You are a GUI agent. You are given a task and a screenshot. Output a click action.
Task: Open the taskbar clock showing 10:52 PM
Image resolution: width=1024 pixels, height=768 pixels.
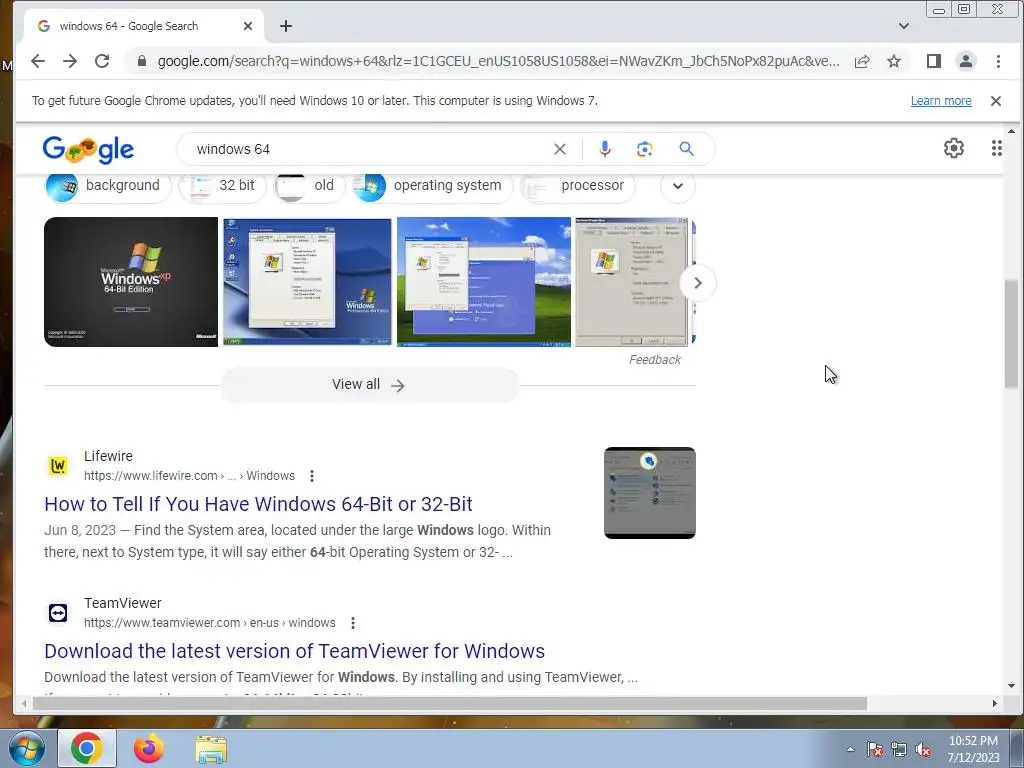pos(973,749)
